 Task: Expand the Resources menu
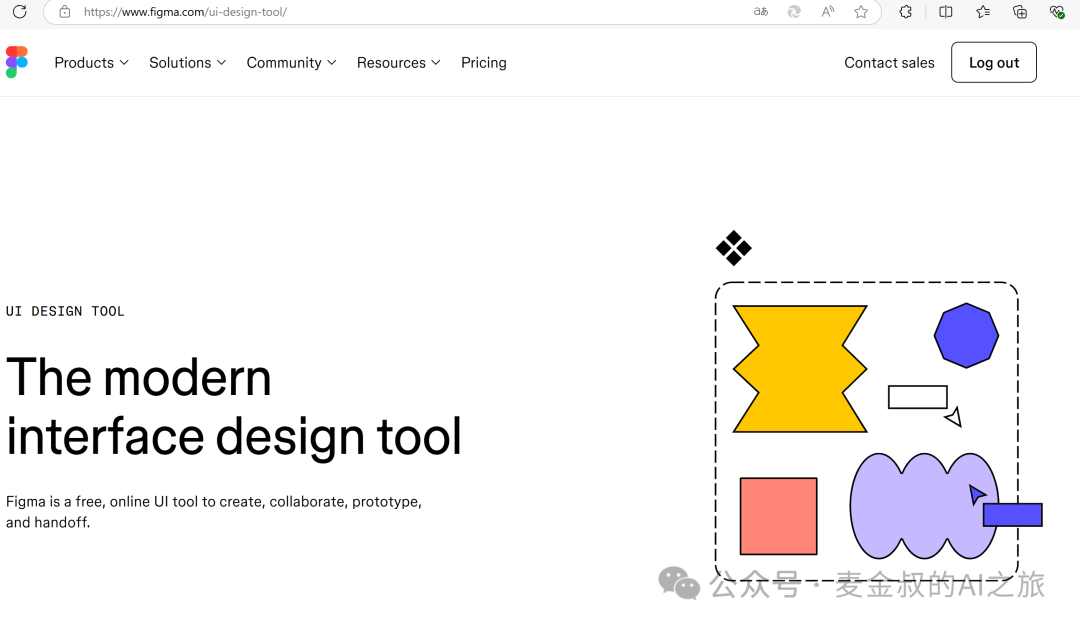pyautogui.click(x=398, y=63)
